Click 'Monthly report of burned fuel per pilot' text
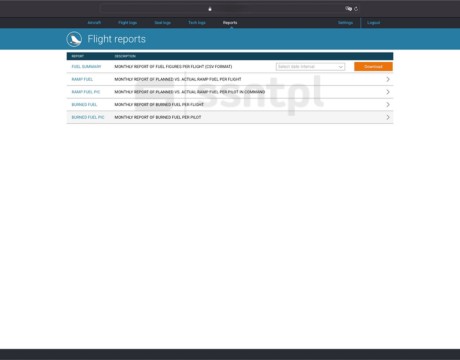 pyautogui.click(x=158, y=117)
